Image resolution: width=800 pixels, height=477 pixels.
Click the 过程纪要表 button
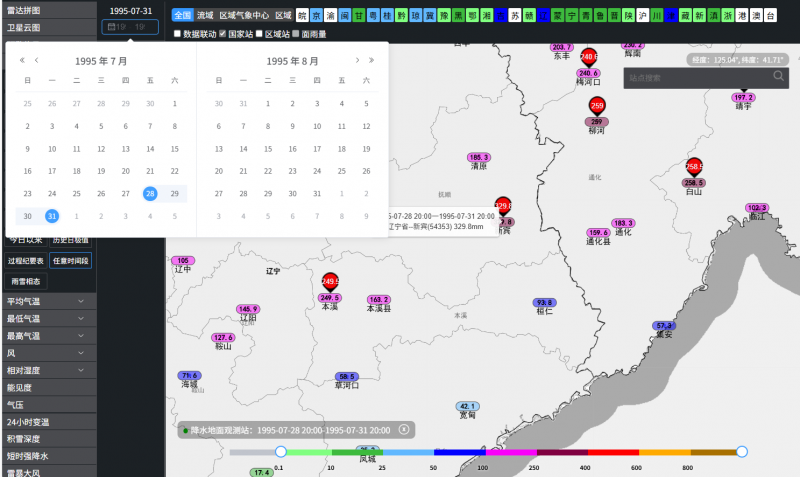[26, 260]
